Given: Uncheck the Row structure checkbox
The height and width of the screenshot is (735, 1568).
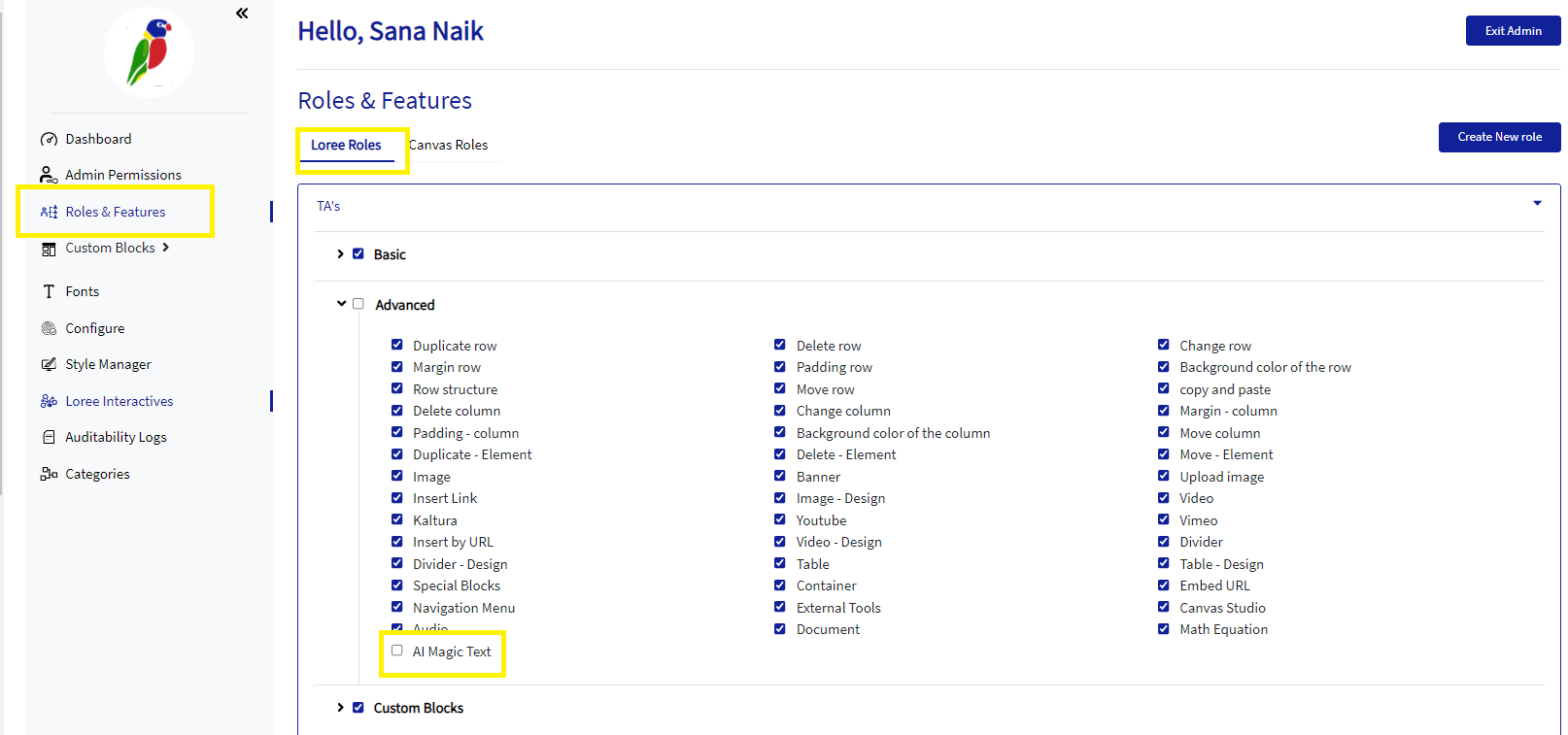Looking at the screenshot, I should pyautogui.click(x=397, y=388).
